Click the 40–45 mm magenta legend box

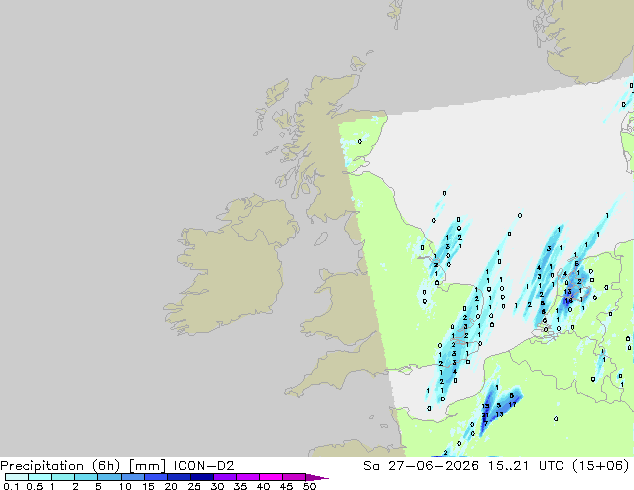click(x=271, y=477)
